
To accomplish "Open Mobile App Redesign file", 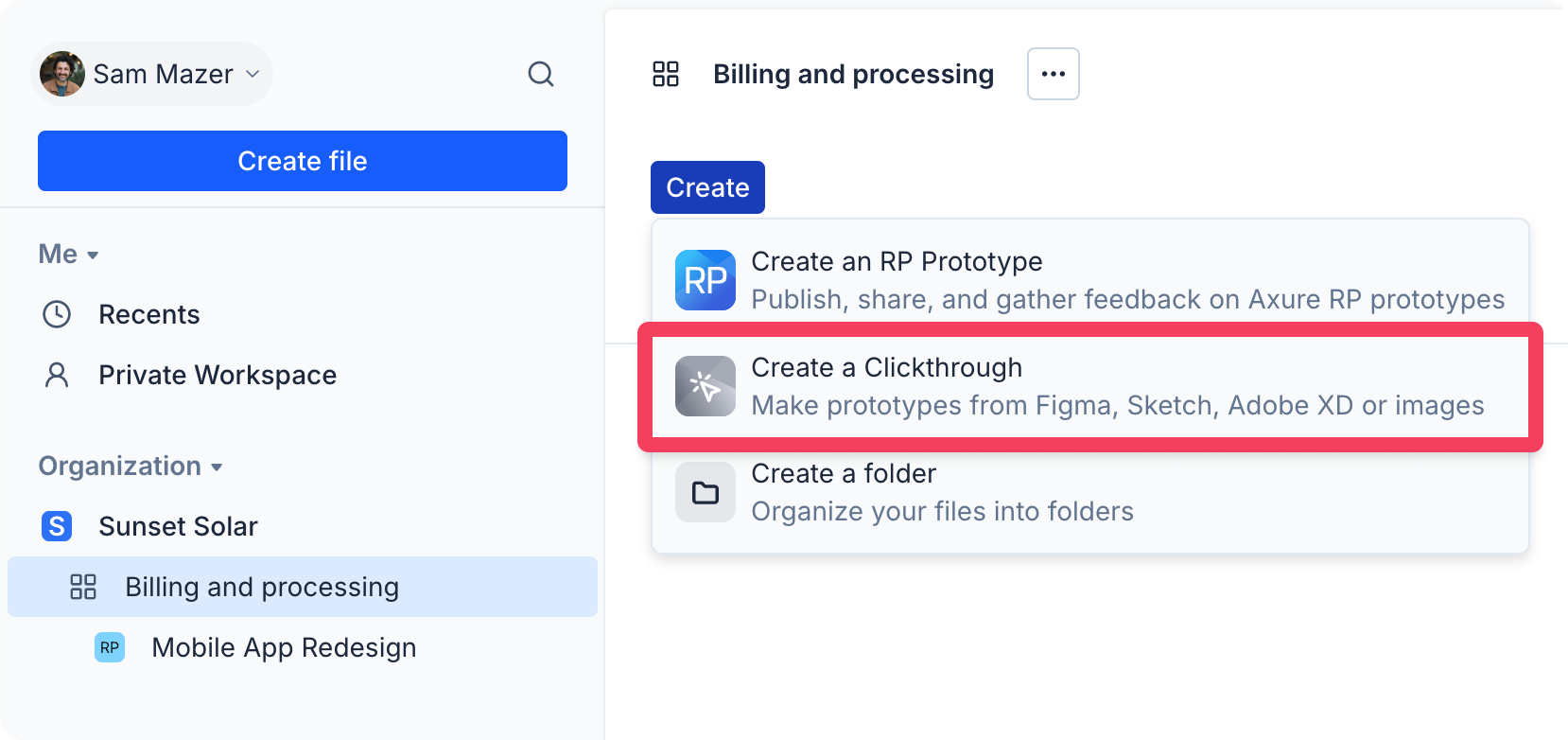I will [x=284, y=647].
